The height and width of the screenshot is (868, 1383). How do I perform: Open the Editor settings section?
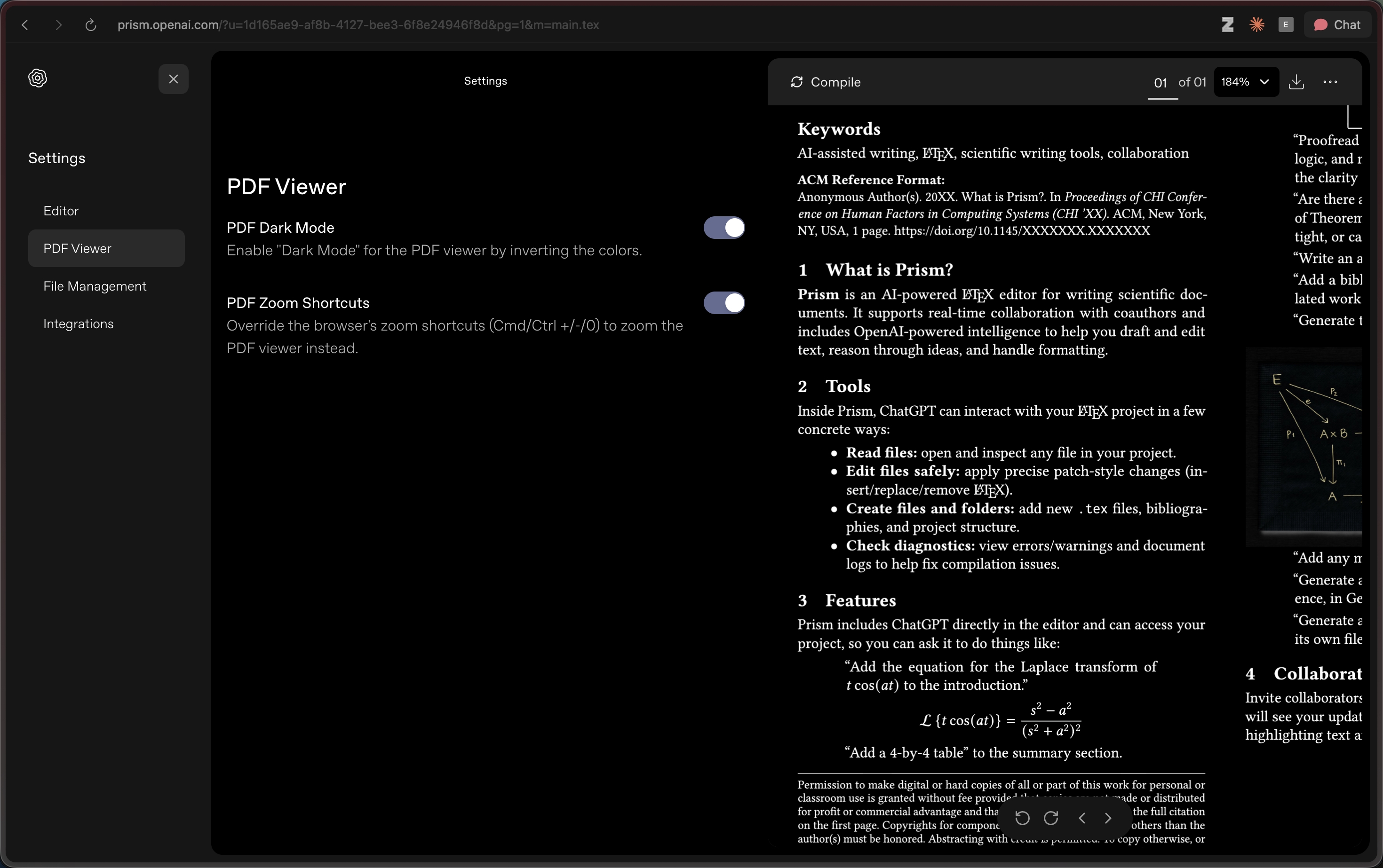click(62, 211)
